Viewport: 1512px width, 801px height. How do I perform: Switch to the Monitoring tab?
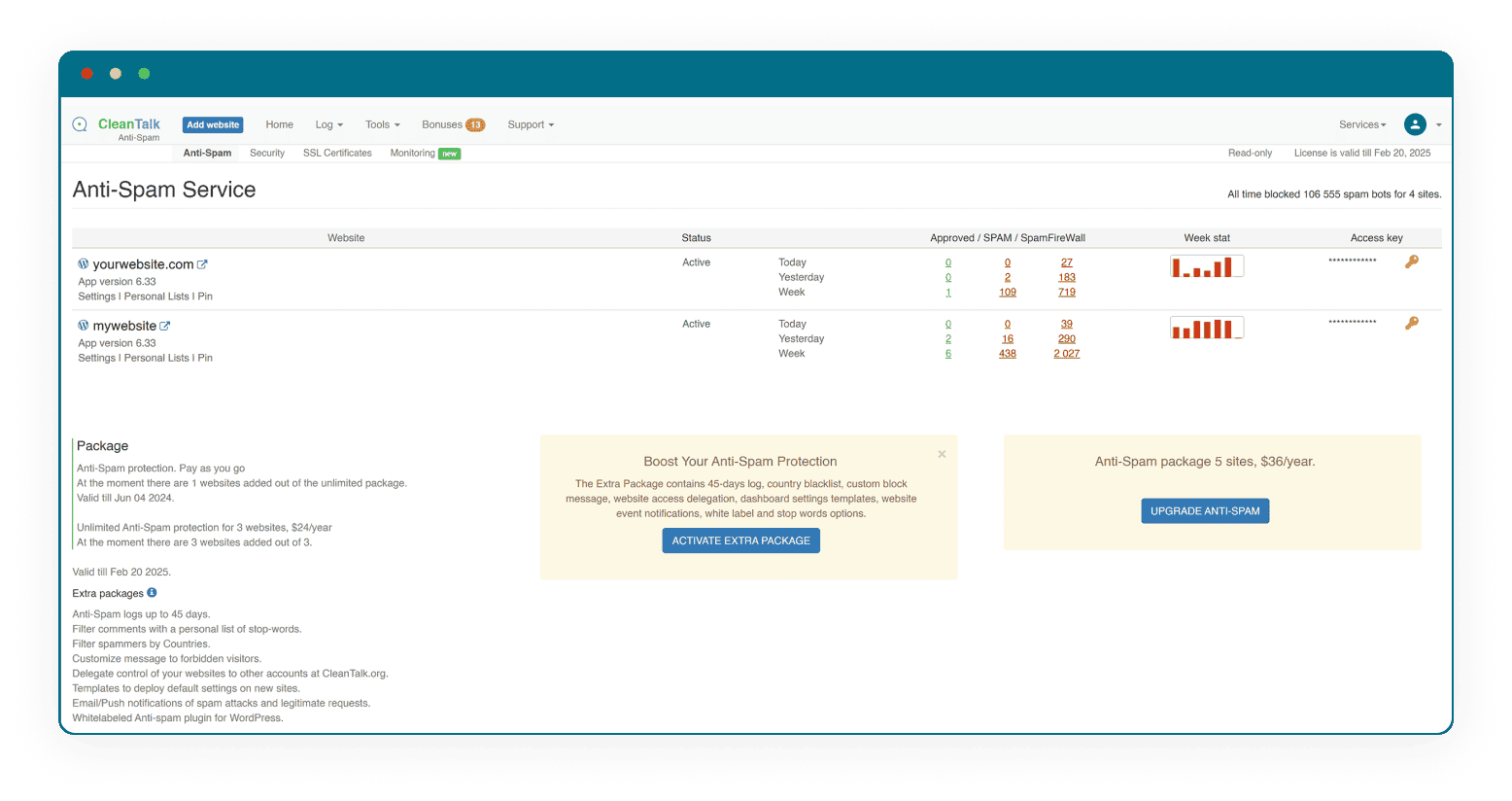point(413,153)
